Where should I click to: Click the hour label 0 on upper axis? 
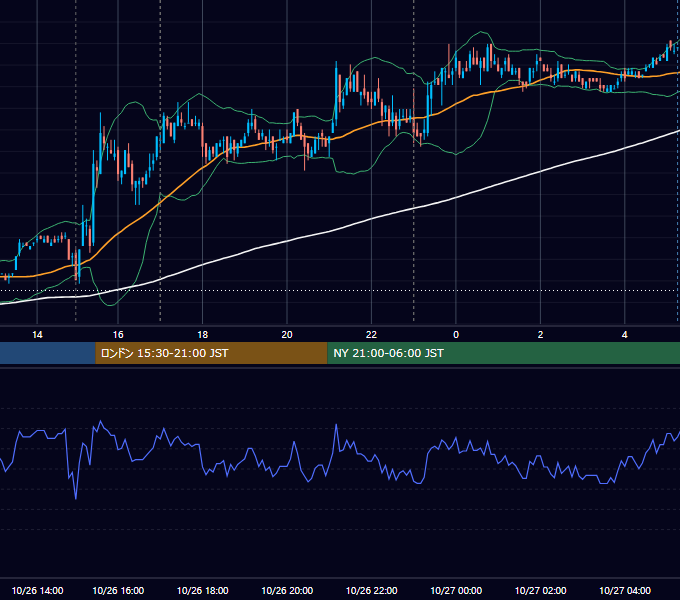pos(456,335)
